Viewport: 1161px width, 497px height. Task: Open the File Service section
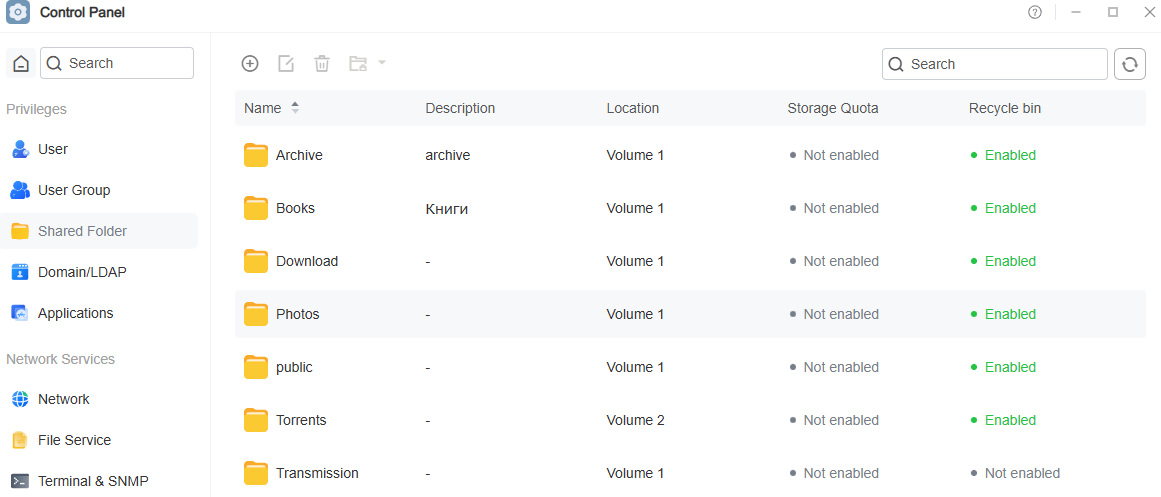(74, 440)
